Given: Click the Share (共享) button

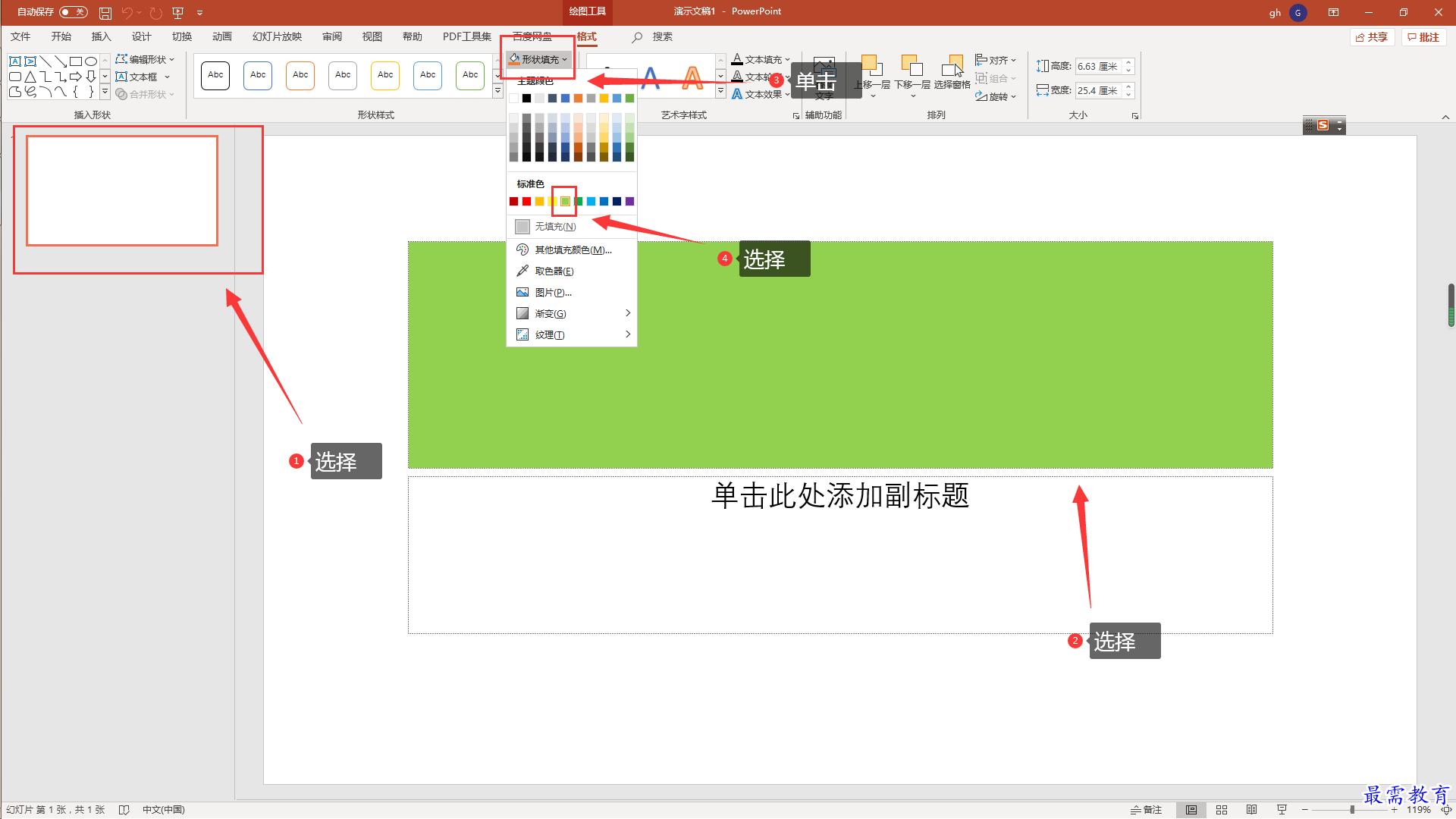Looking at the screenshot, I should [x=1372, y=37].
